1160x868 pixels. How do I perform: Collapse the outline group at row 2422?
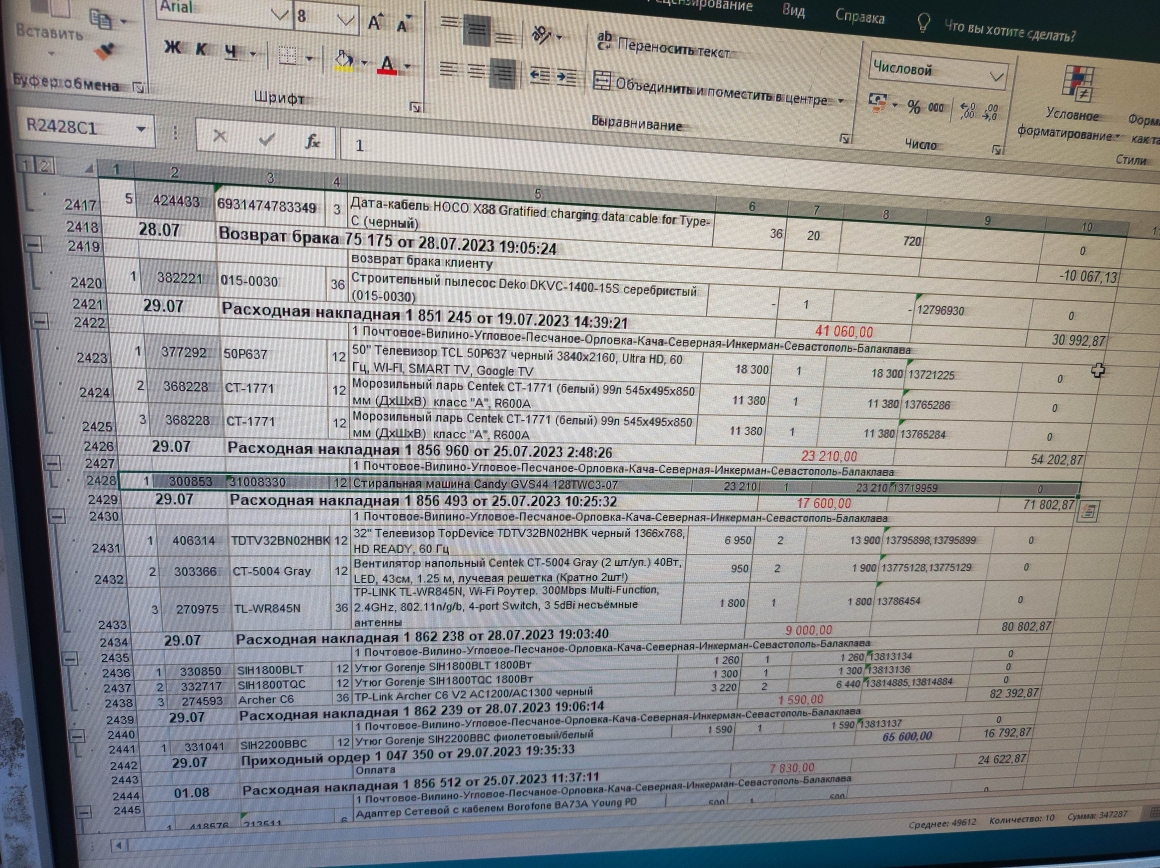pyautogui.click(x=40, y=320)
